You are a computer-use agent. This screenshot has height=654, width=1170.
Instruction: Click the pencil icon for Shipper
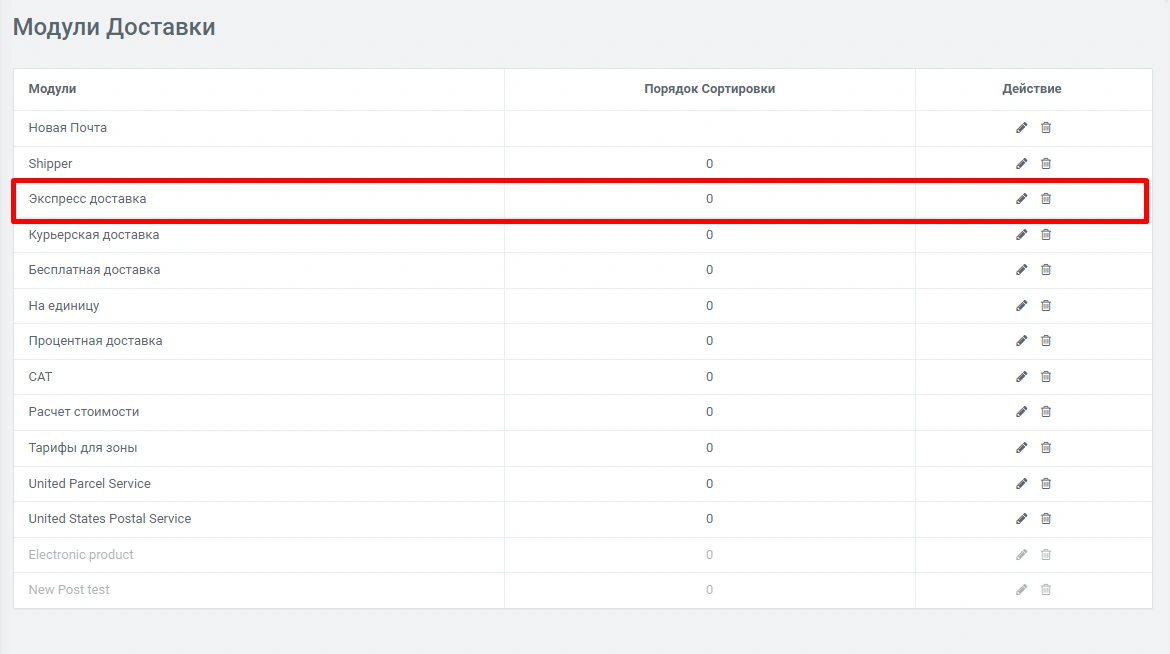1021,164
